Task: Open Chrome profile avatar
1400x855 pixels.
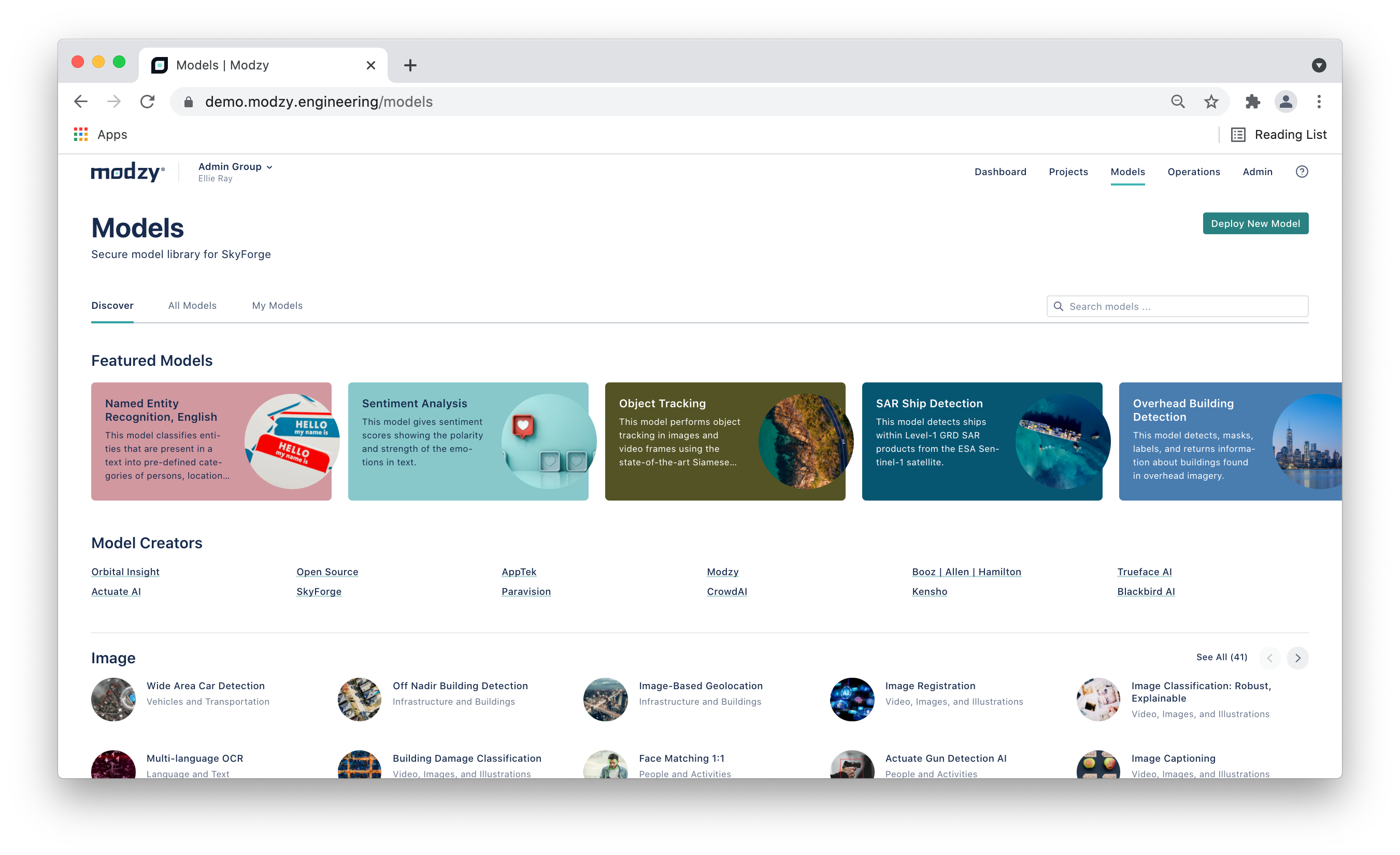Action: click(1285, 102)
